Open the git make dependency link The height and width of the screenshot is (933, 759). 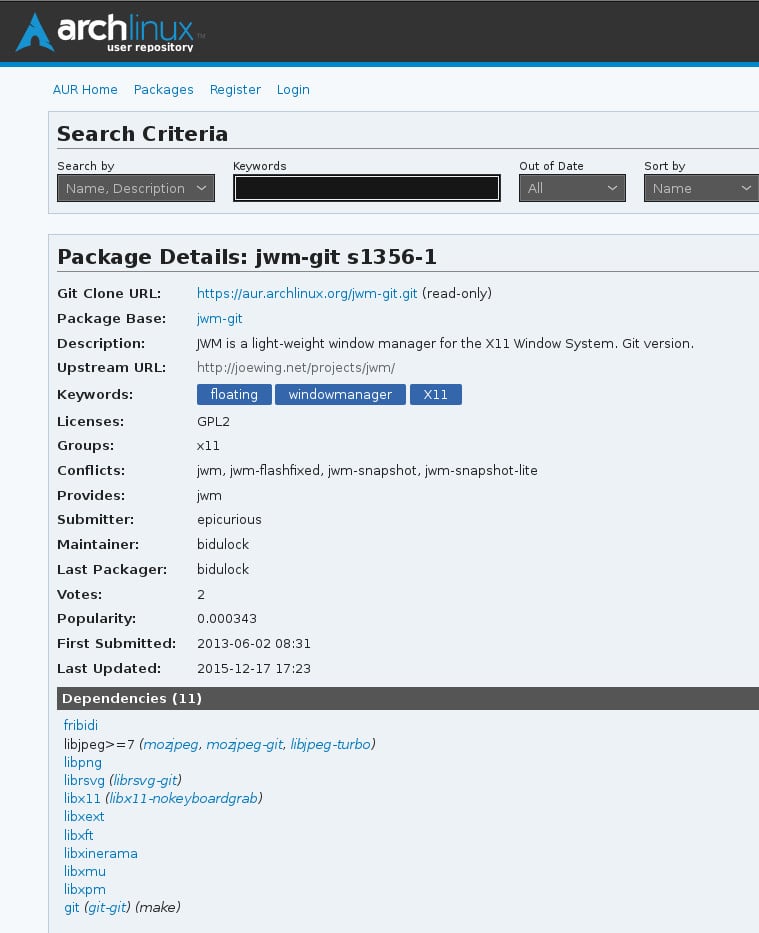pyautogui.click(x=71, y=907)
